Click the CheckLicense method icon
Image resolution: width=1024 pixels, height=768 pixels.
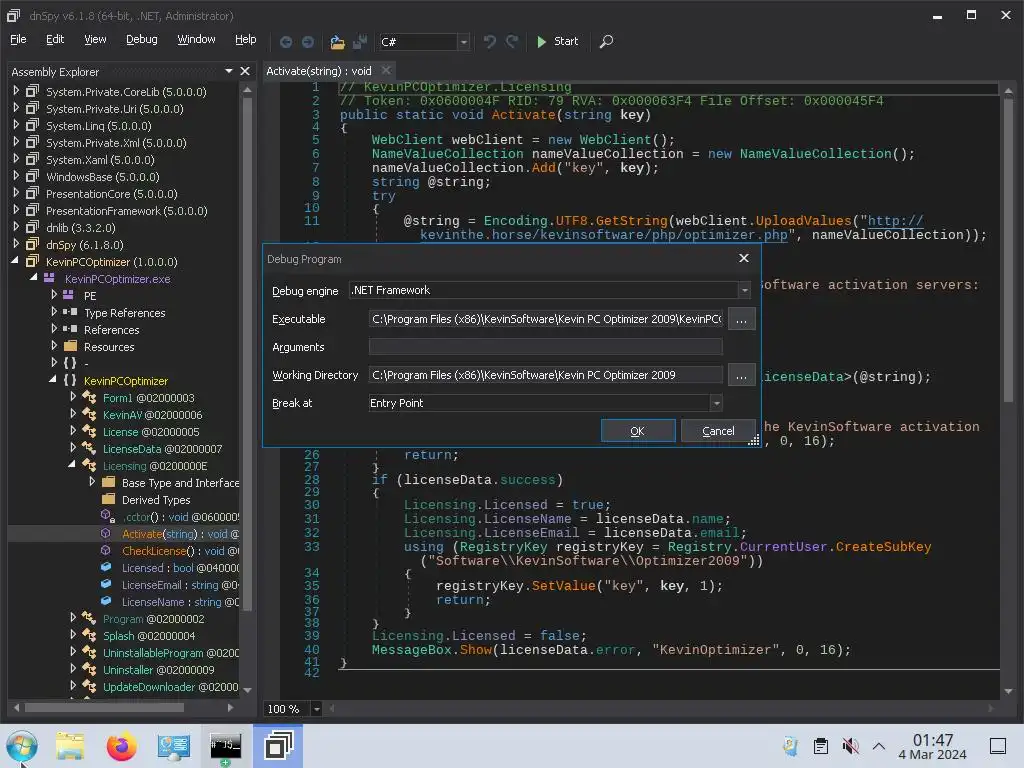coord(106,551)
